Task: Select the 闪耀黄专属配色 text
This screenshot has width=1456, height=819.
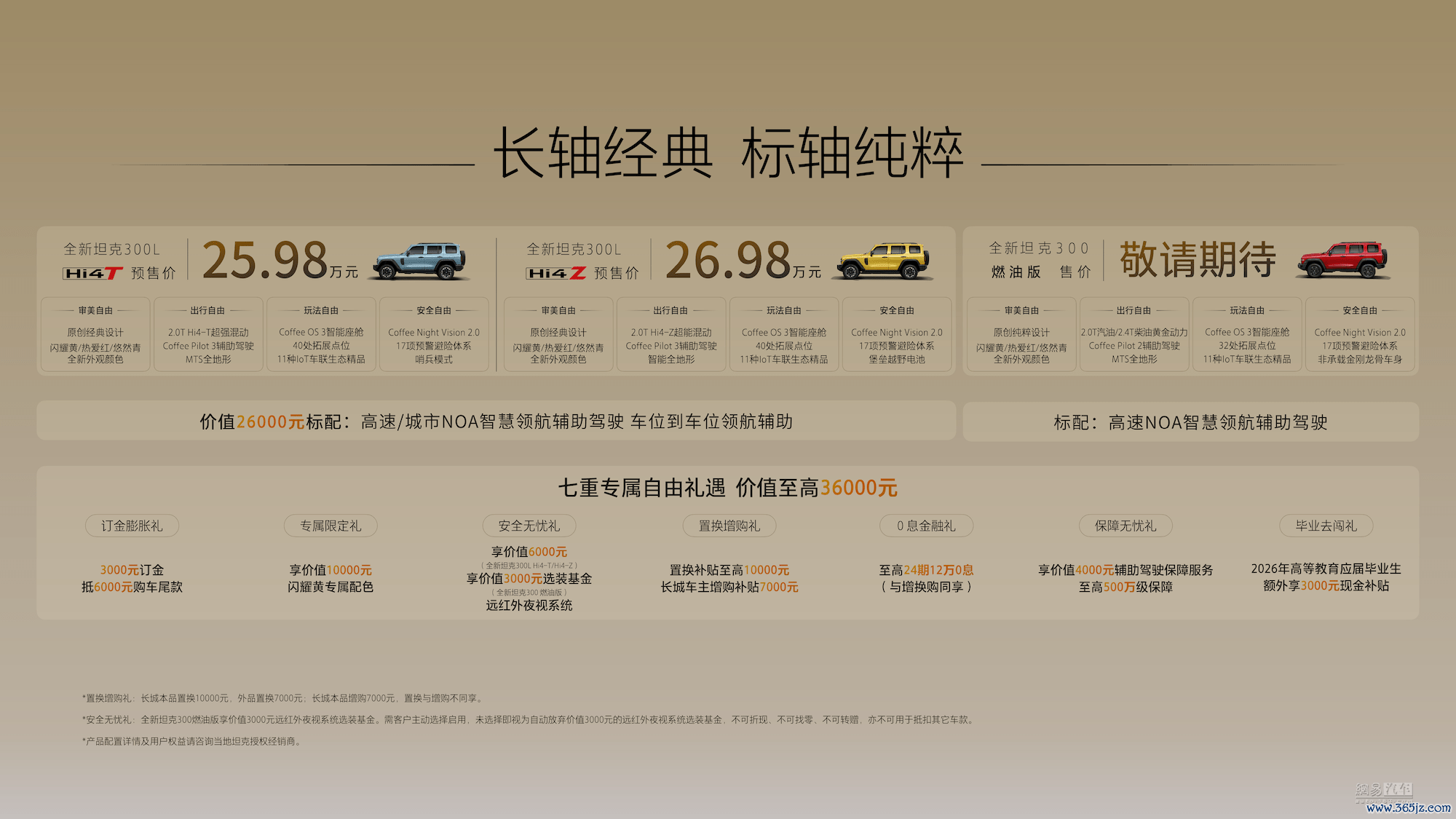Action: coord(331,587)
